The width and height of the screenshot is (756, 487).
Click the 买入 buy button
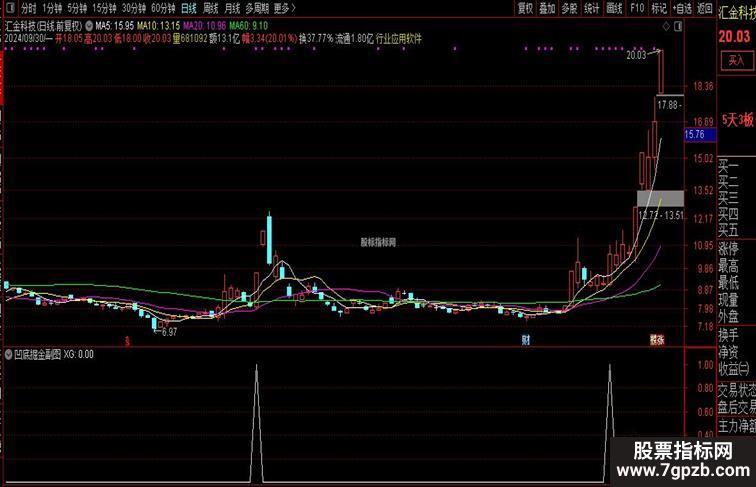(x=736, y=60)
